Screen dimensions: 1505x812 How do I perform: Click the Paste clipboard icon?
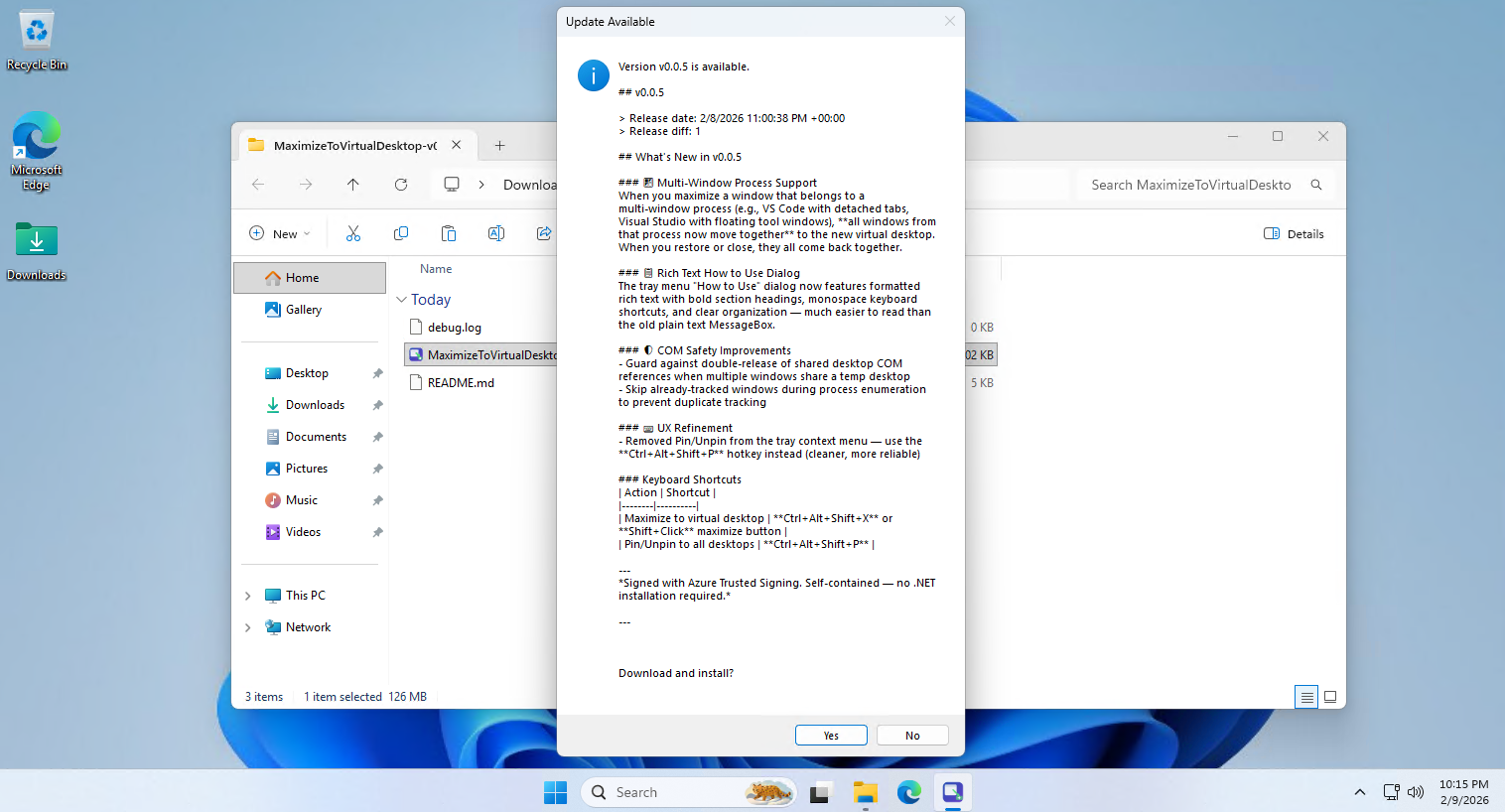click(x=449, y=233)
